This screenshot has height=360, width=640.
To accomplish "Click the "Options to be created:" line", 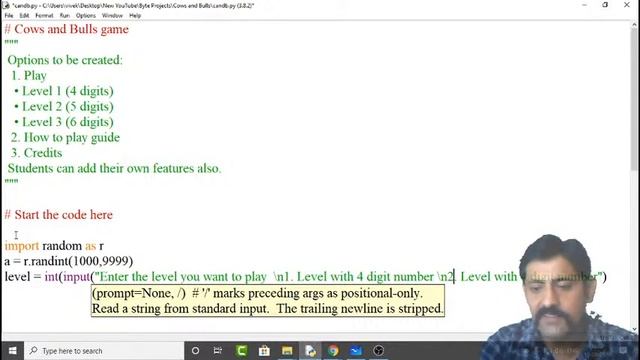I will coord(65,60).
